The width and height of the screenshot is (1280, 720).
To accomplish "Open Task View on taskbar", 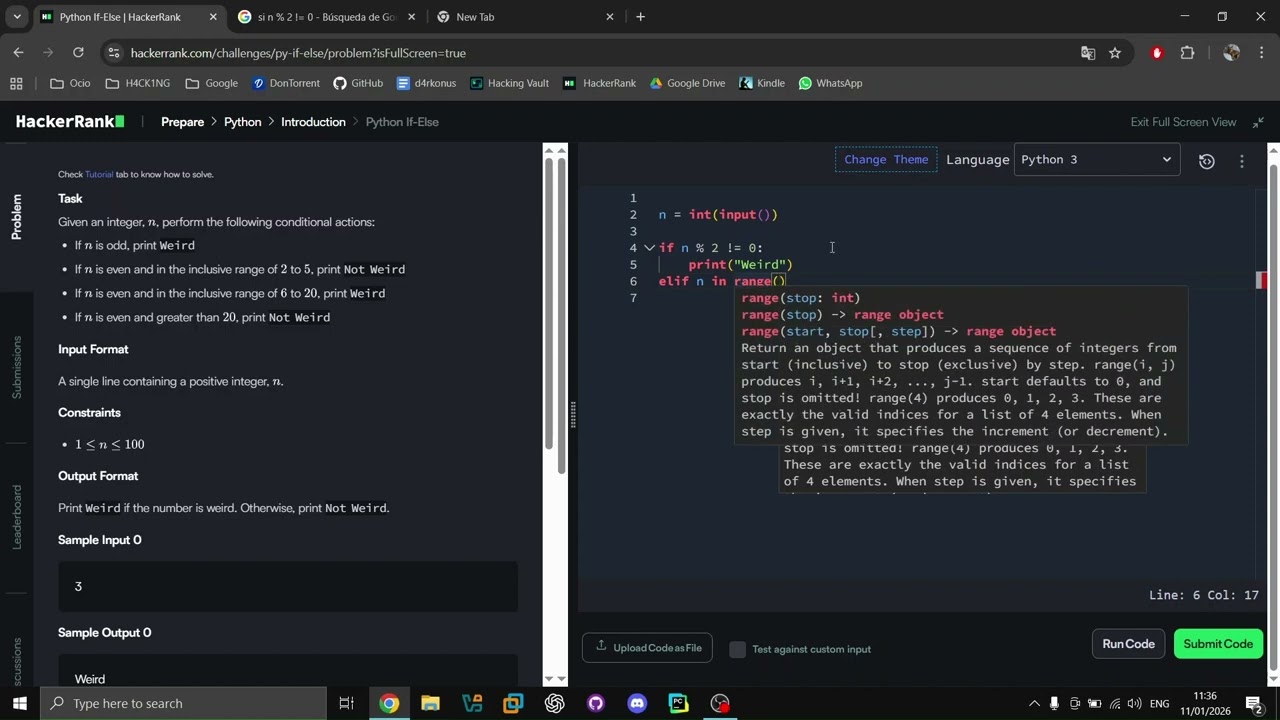I will tap(347, 703).
